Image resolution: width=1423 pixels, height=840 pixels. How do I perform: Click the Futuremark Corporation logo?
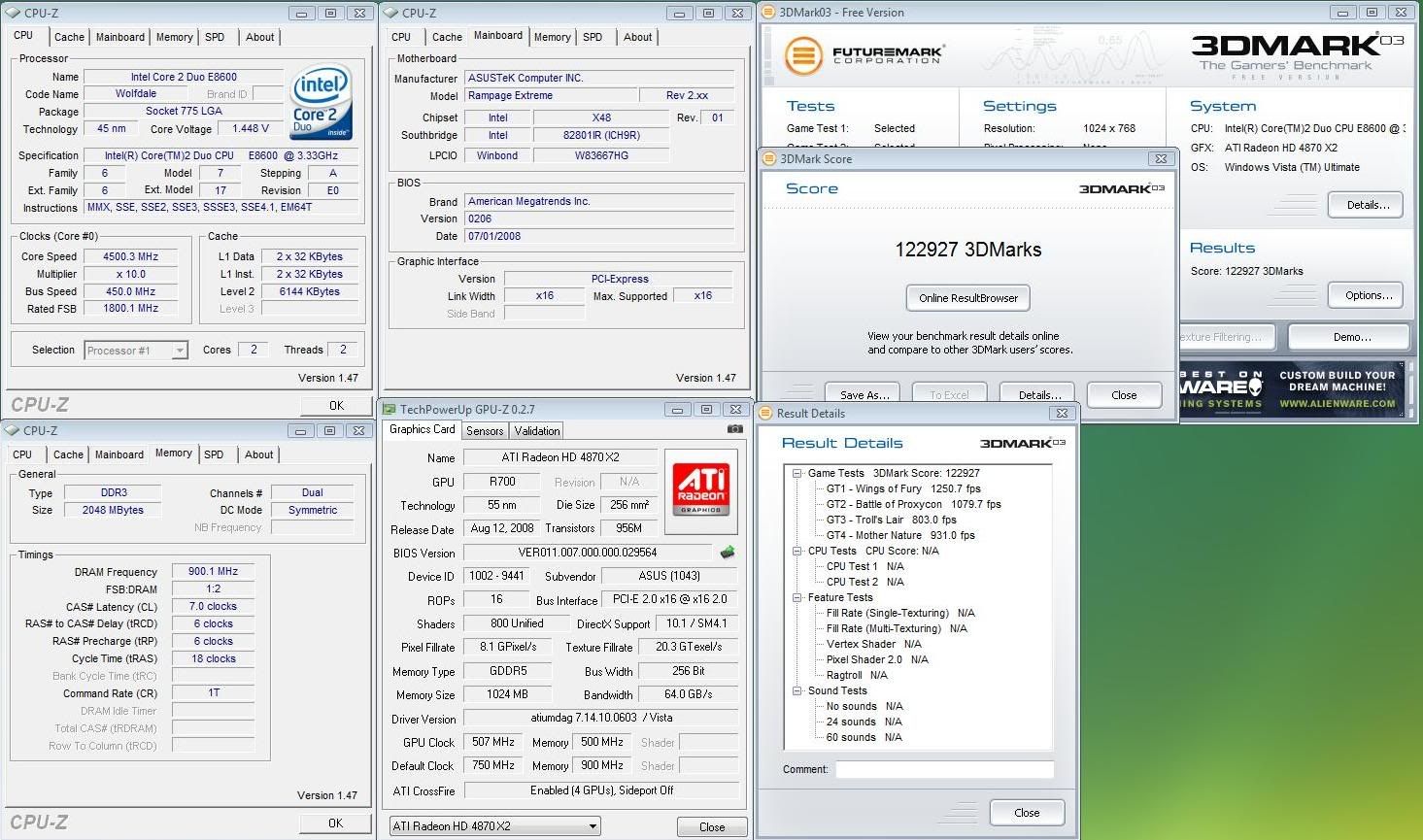pyautogui.click(x=864, y=54)
